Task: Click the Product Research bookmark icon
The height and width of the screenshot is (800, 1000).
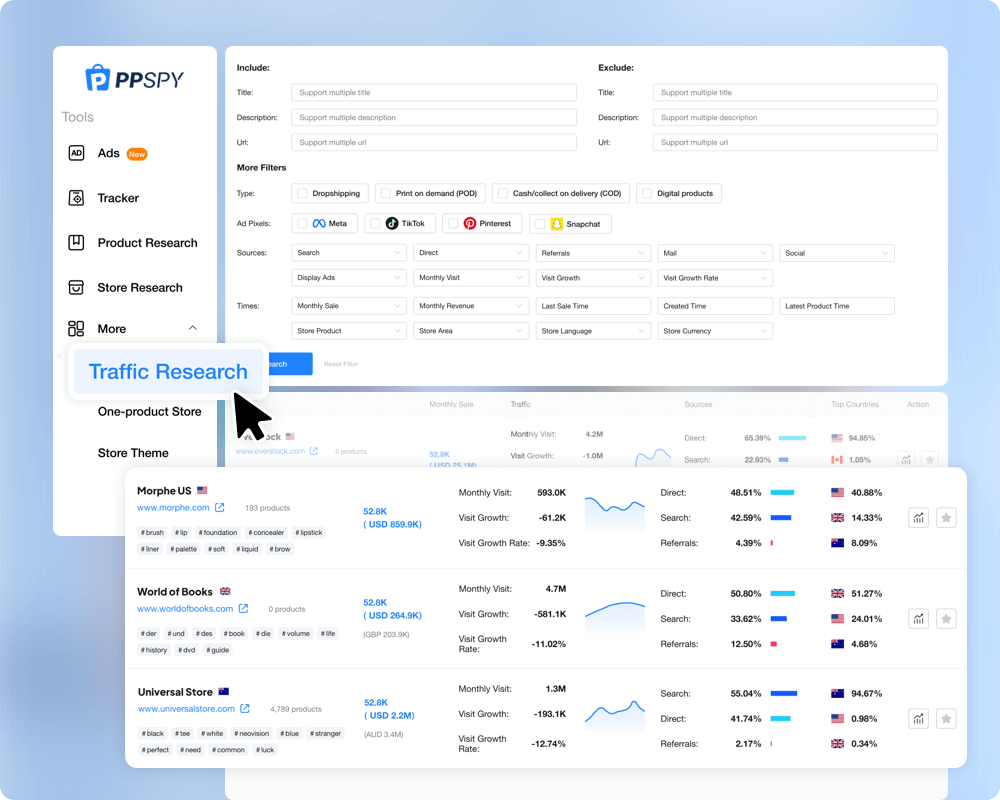Action: (77, 242)
